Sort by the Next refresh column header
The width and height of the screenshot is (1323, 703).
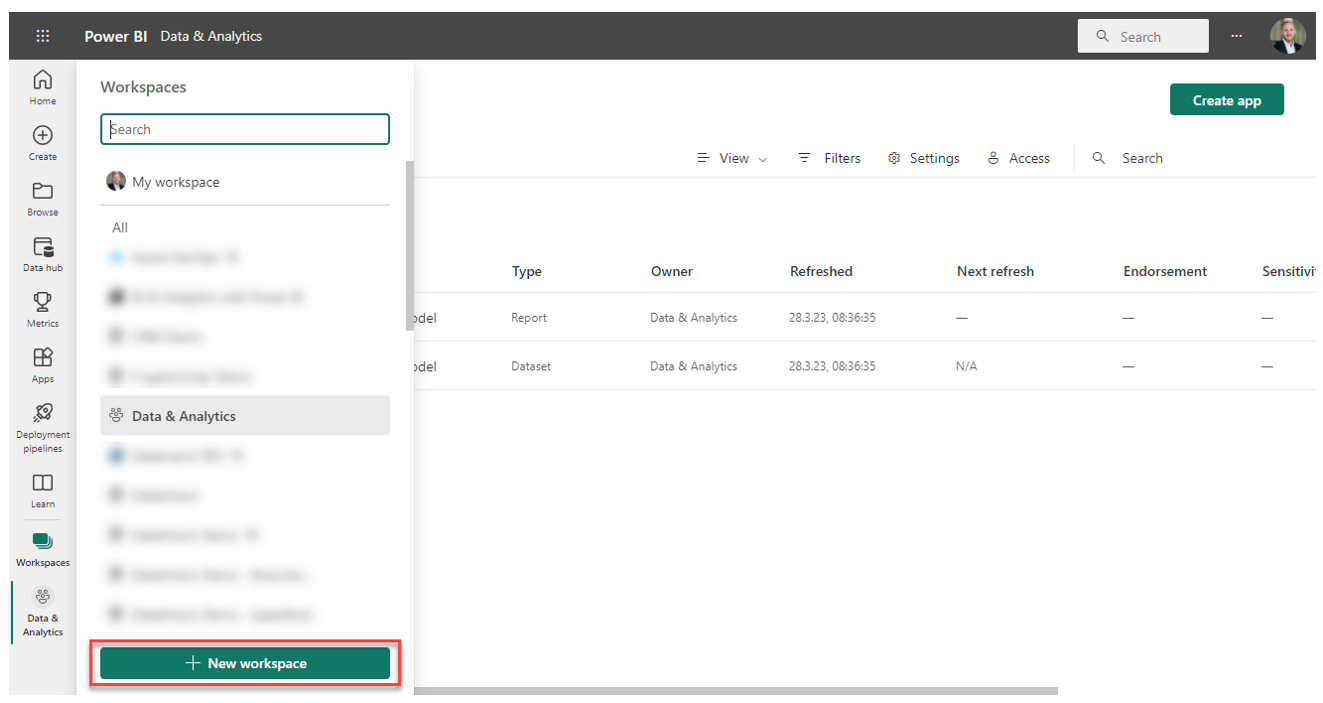[x=995, y=271]
